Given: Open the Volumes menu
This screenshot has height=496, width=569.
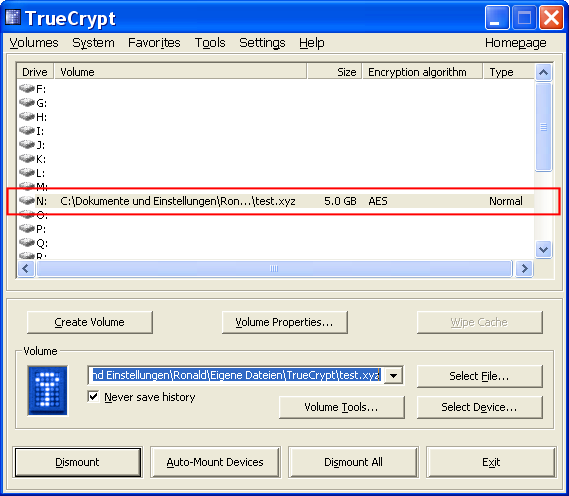Looking at the screenshot, I should 34,43.
